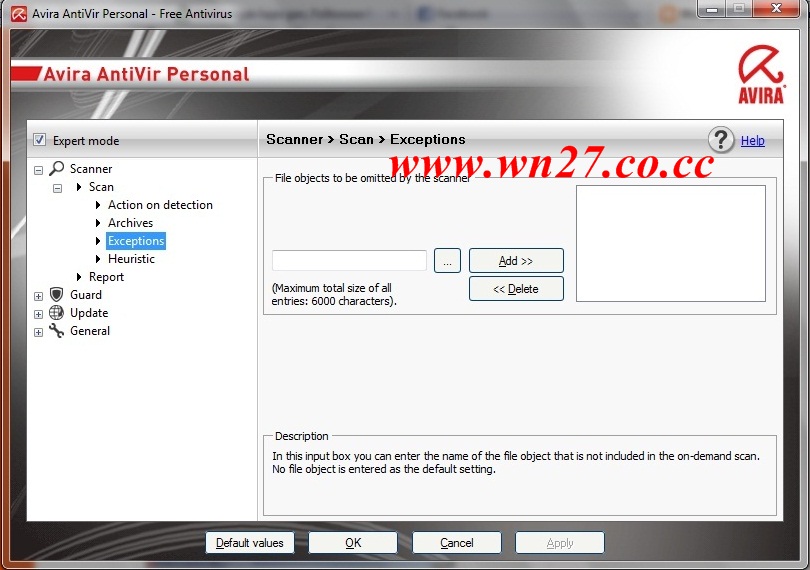810x570 pixels.
Task: Click the << Delete button
Action: 516,288
